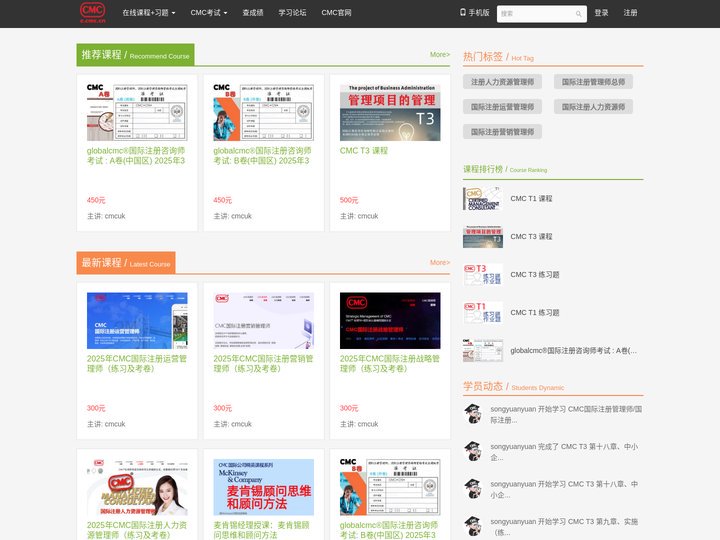Open avatar beside 完成了 CMC T3 第十八章 activity
The image size is (720, 540).
click(x=472, y=451)
